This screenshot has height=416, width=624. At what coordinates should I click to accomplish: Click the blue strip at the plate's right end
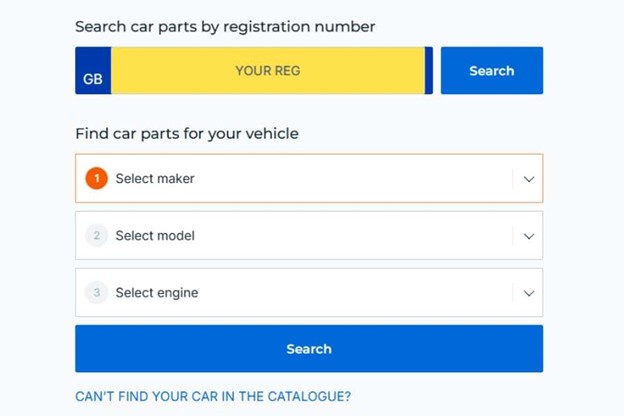coord(429,71)
